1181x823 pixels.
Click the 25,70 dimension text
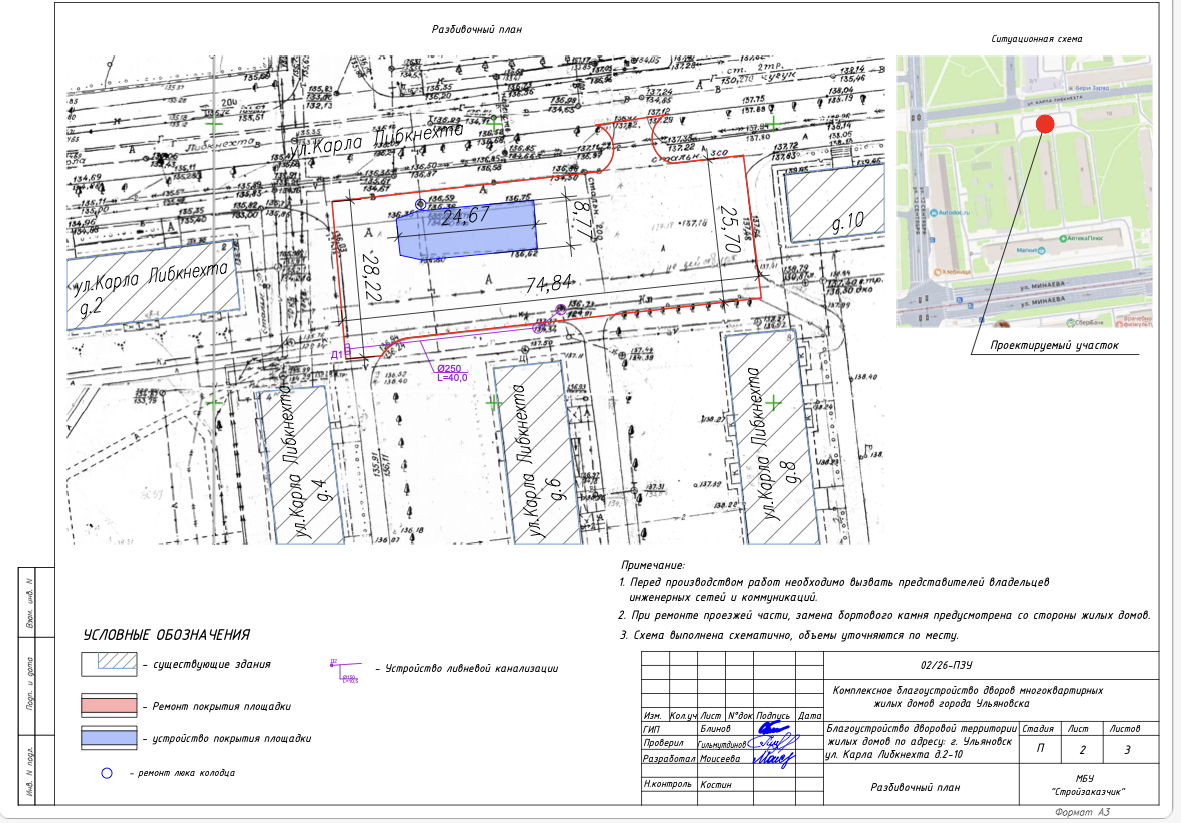(x=729, y=228)
